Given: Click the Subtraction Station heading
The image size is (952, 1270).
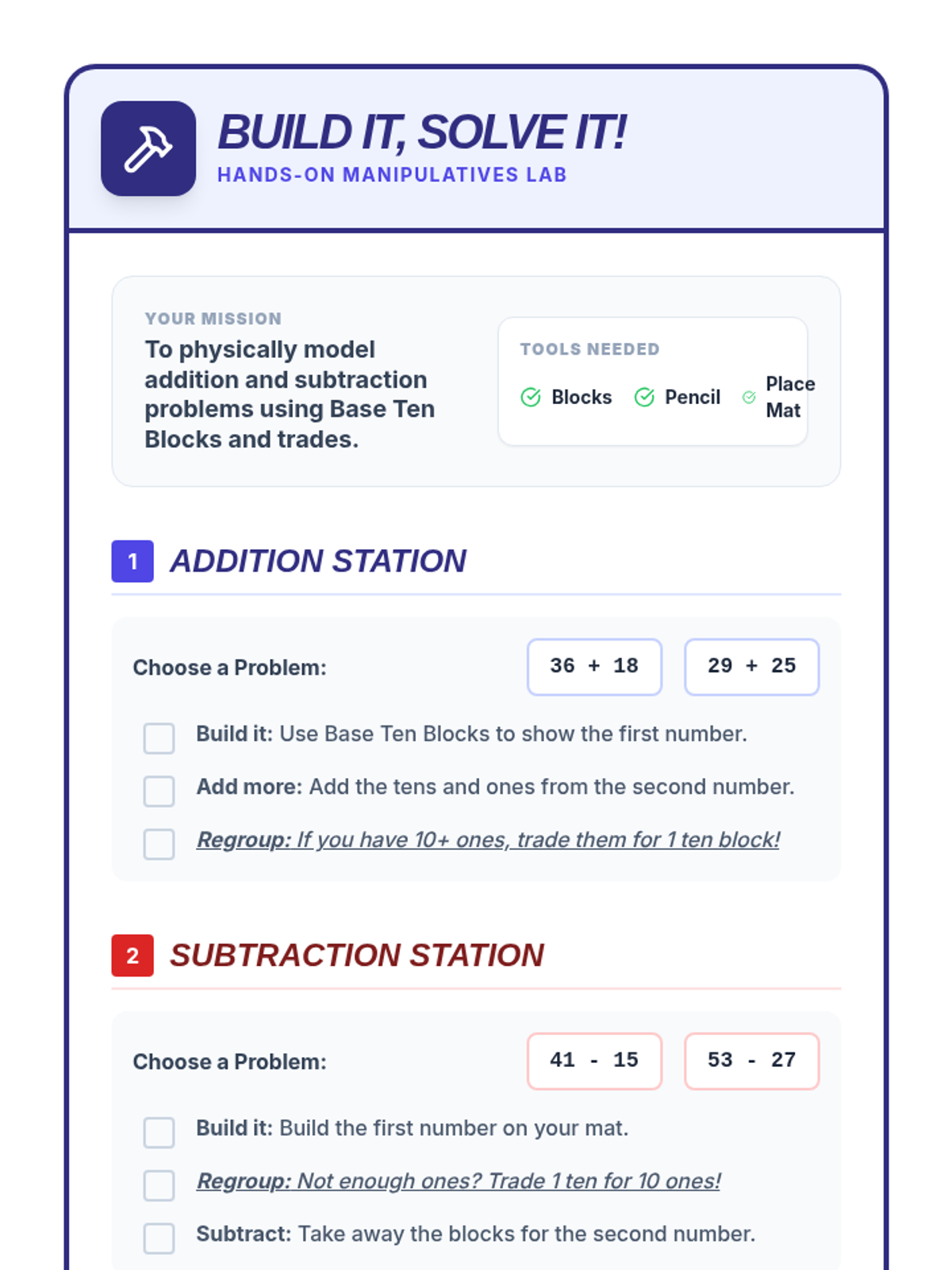Looking at the screenshot, I should [357, 955].
